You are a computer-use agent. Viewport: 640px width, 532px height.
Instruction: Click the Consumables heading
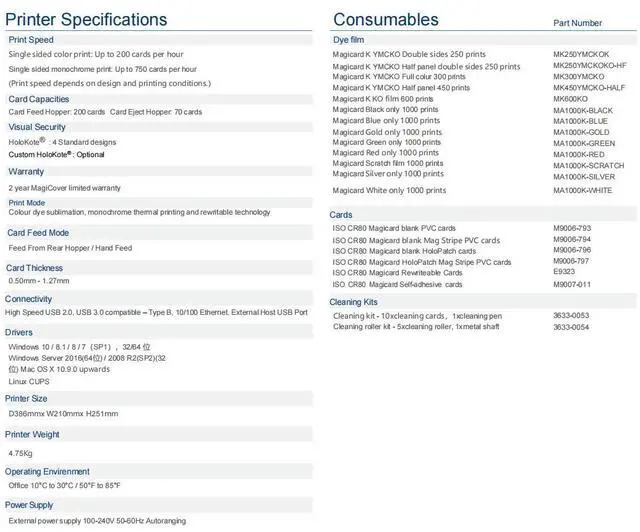pos(385,19)
